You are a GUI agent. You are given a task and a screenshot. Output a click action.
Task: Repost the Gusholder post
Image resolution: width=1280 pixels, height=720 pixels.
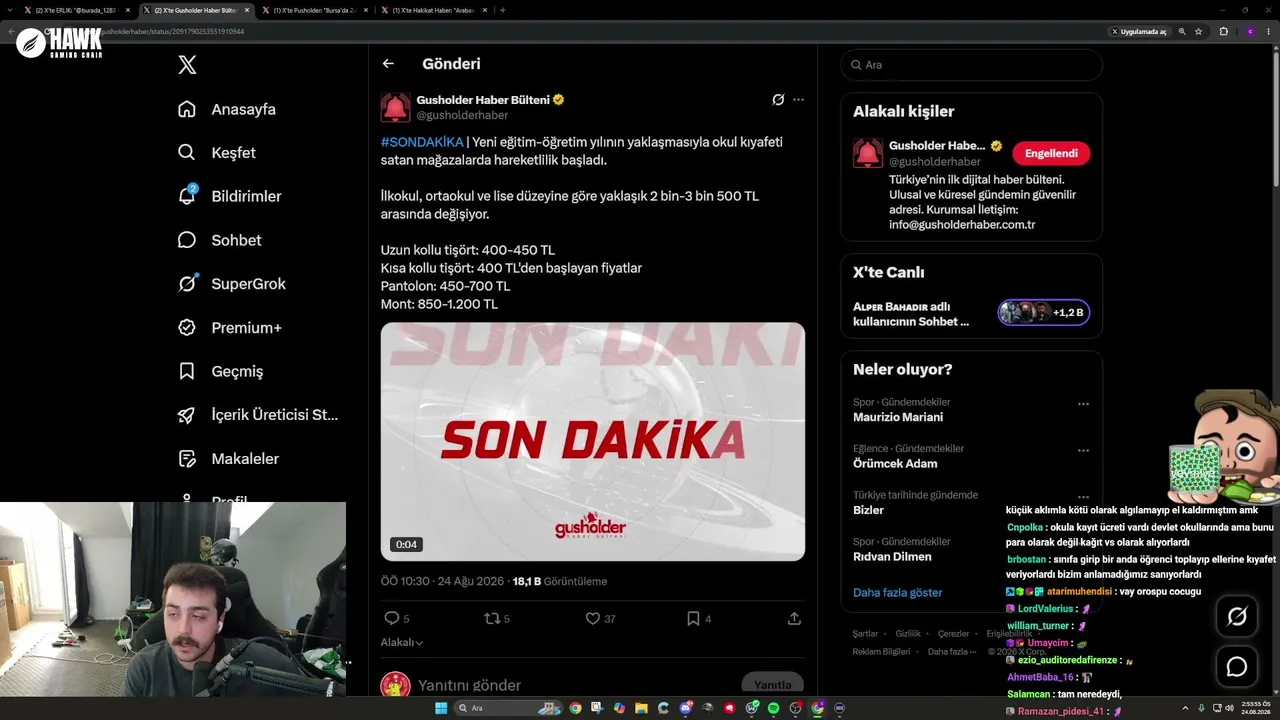point(491,619)
